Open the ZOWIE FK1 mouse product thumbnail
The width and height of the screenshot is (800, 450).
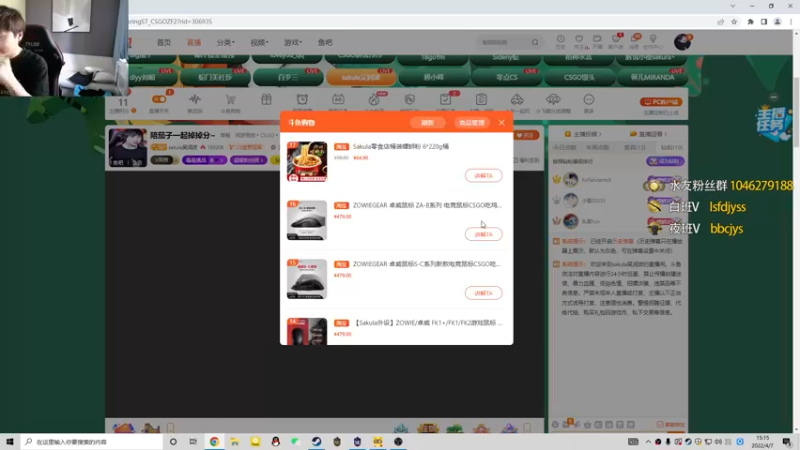(x=307, y=331)
